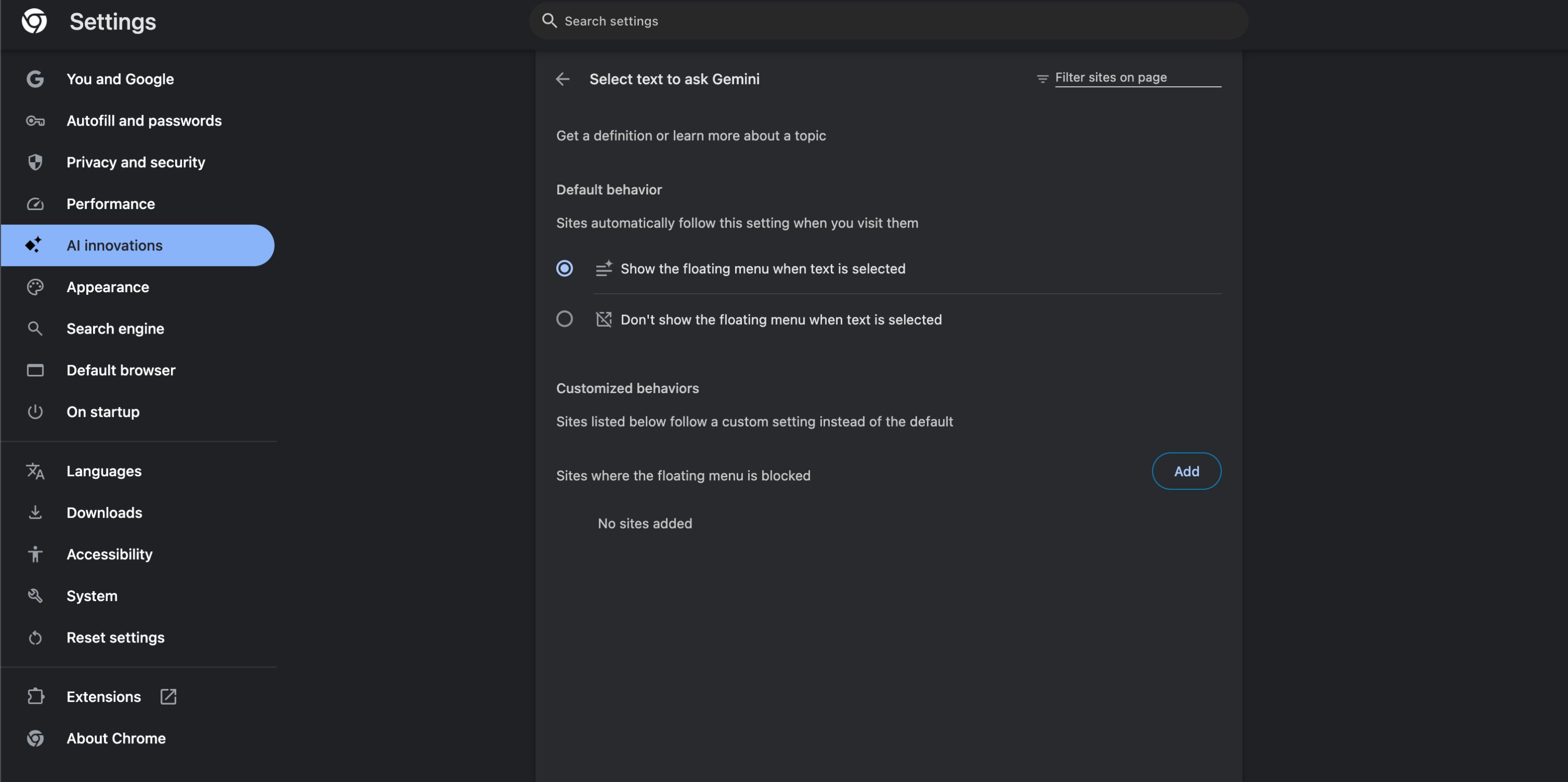Image resolution: width=1568 pixels, height=782 pixels.
Task: Click 'Sites listed below follow a custom setting' text
Action: click(x=754, y=421)
